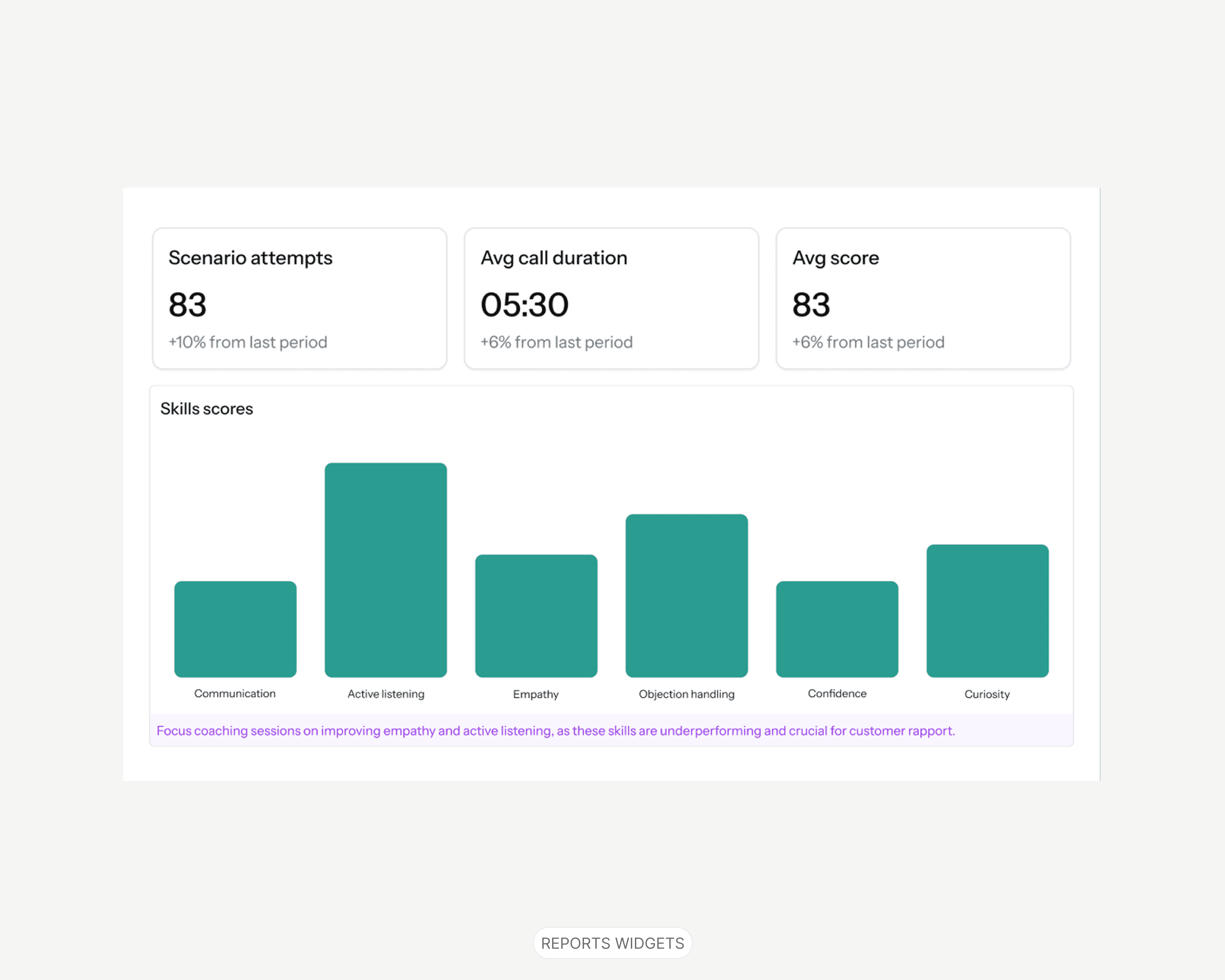Click the Avg call duration card
Image resolution: width=1225 pixels, height=980 pixels.
[611, 298]
